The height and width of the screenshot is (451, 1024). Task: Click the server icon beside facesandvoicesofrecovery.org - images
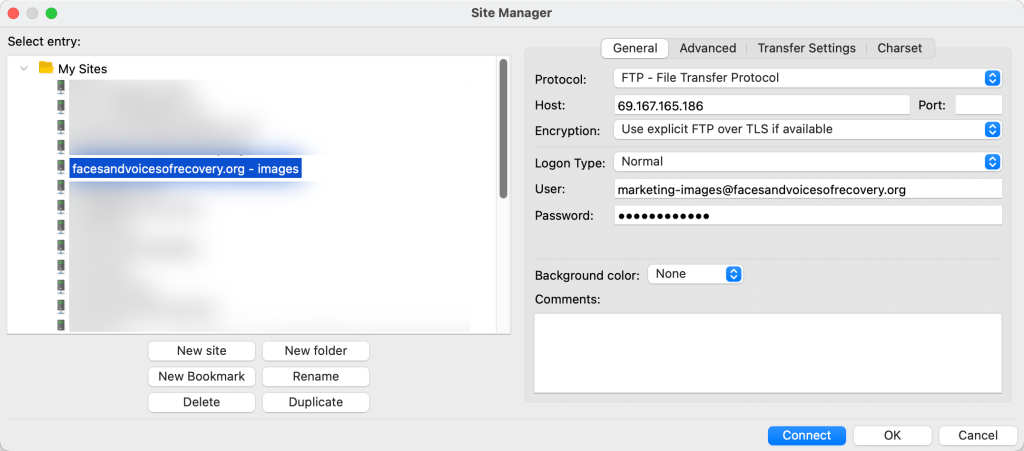[61, 169]
